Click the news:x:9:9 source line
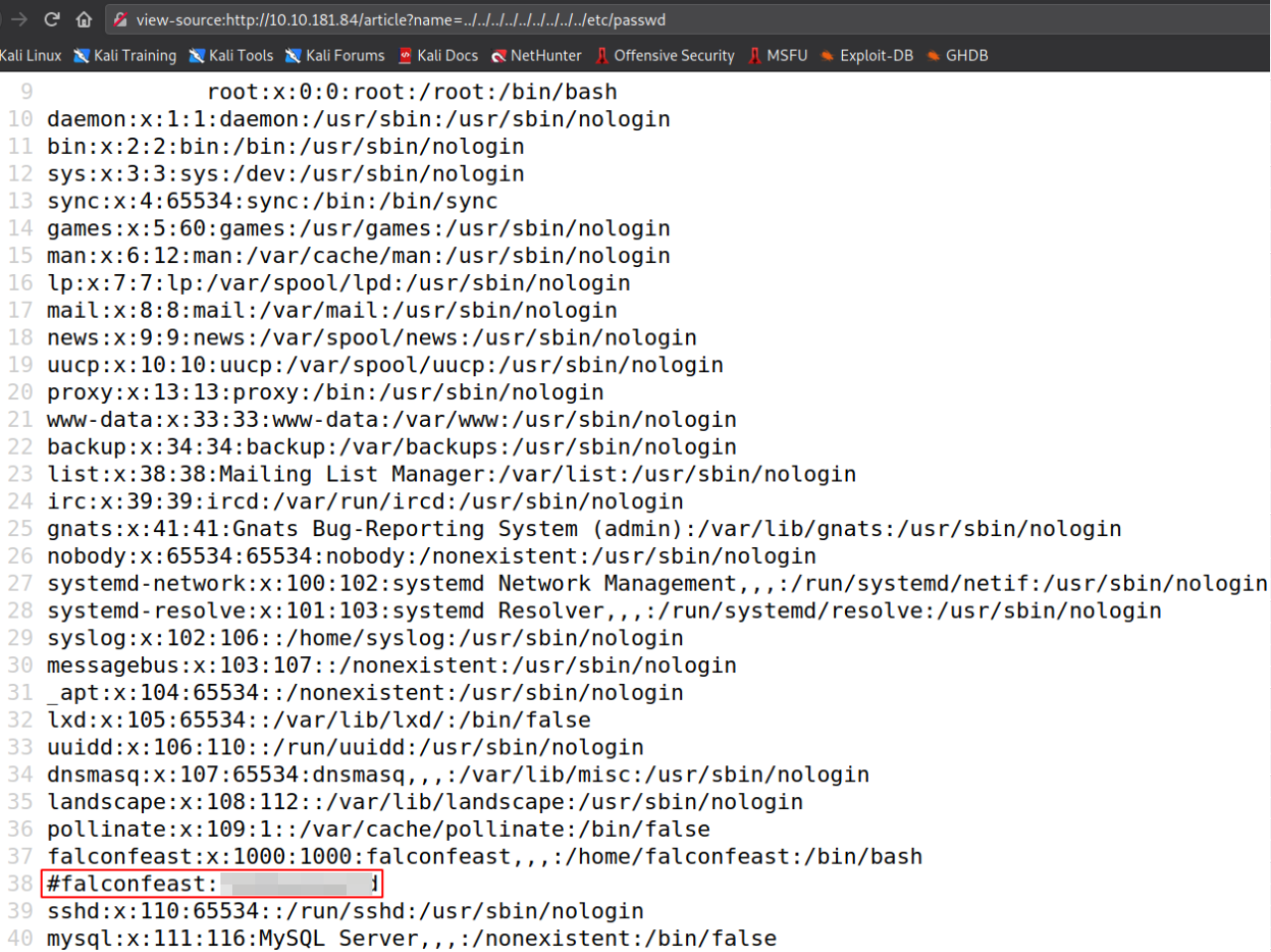This screenshot has width=1271, height=952. coord(372,338)
